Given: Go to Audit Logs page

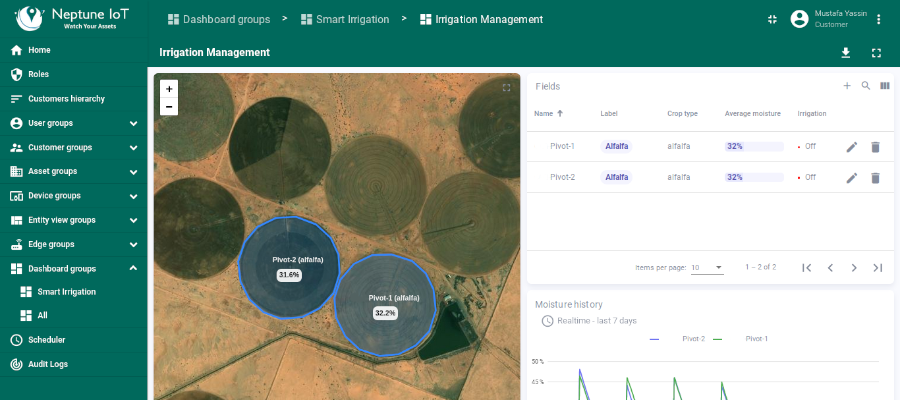Looking at the screenshot, I should point(48,364).
